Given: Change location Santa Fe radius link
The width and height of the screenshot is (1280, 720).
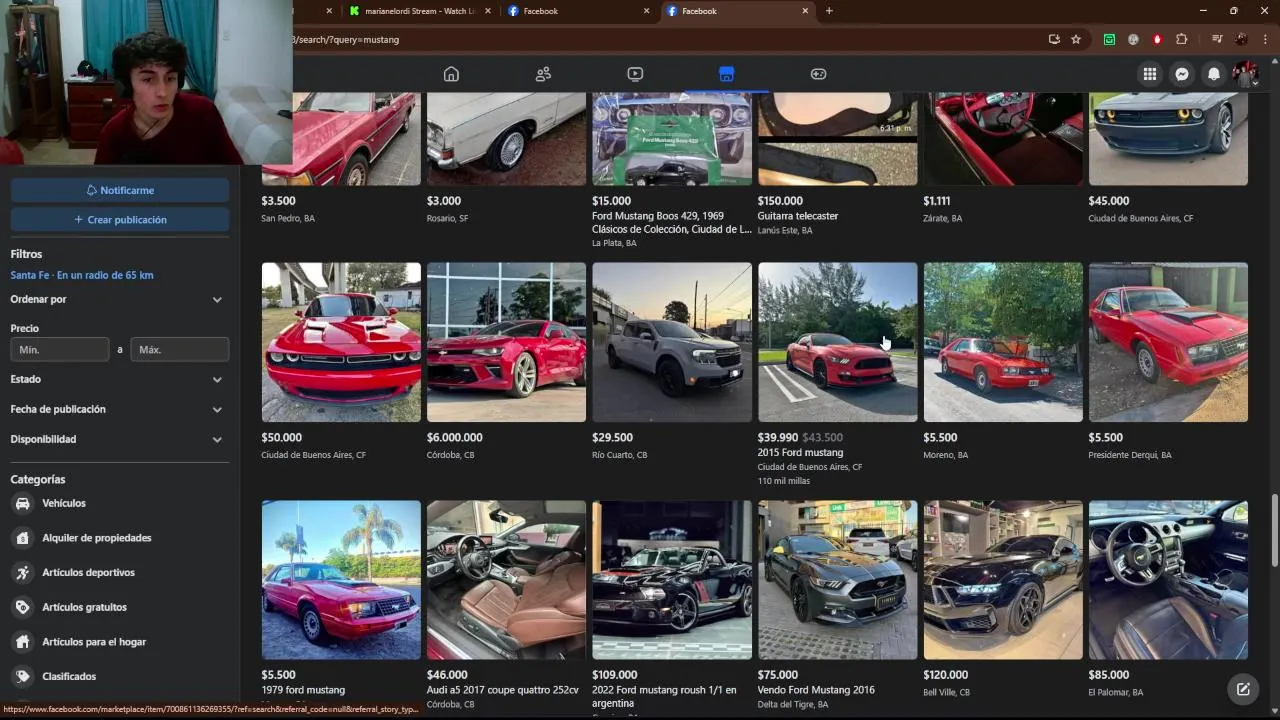Looking at the screenshot, I should (82, 275).
